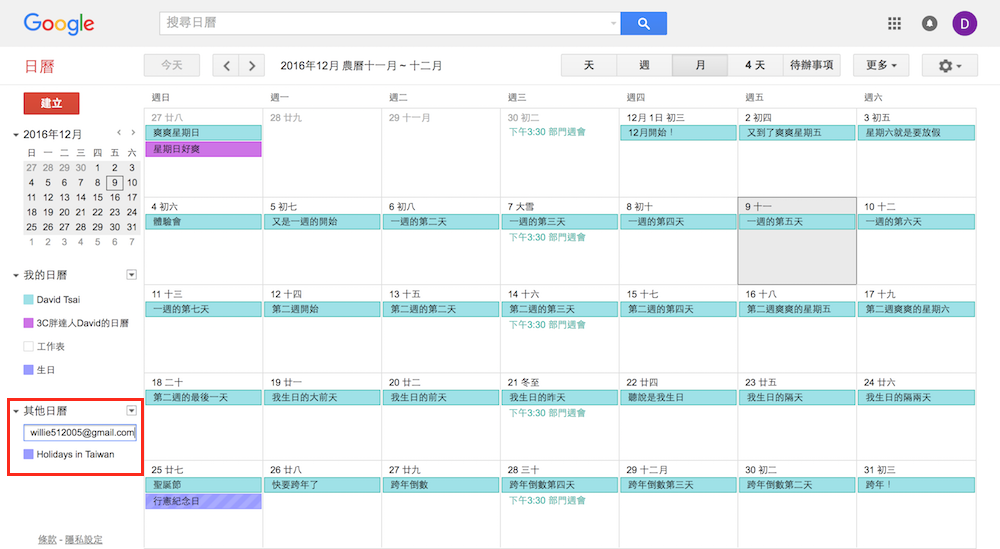Click the blue search magnifier button
Screen dimensions: 1000x549
point(643,23)
